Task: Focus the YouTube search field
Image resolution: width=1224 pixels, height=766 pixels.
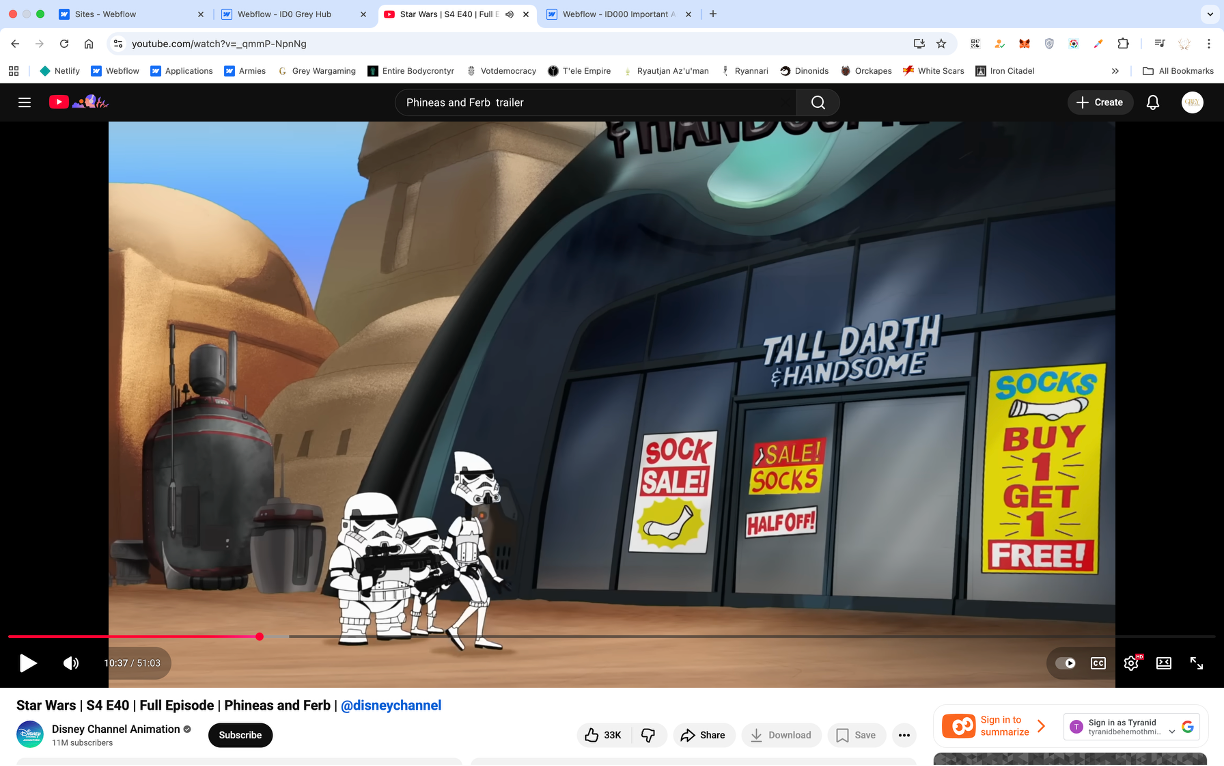Action: 597,102
